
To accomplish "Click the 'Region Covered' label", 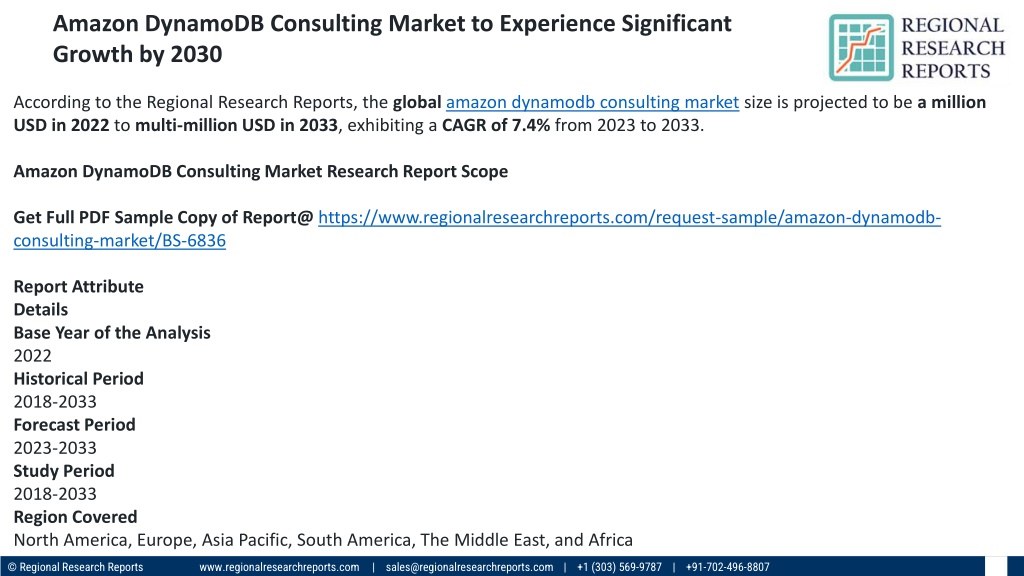I will [x=75, y=517].
